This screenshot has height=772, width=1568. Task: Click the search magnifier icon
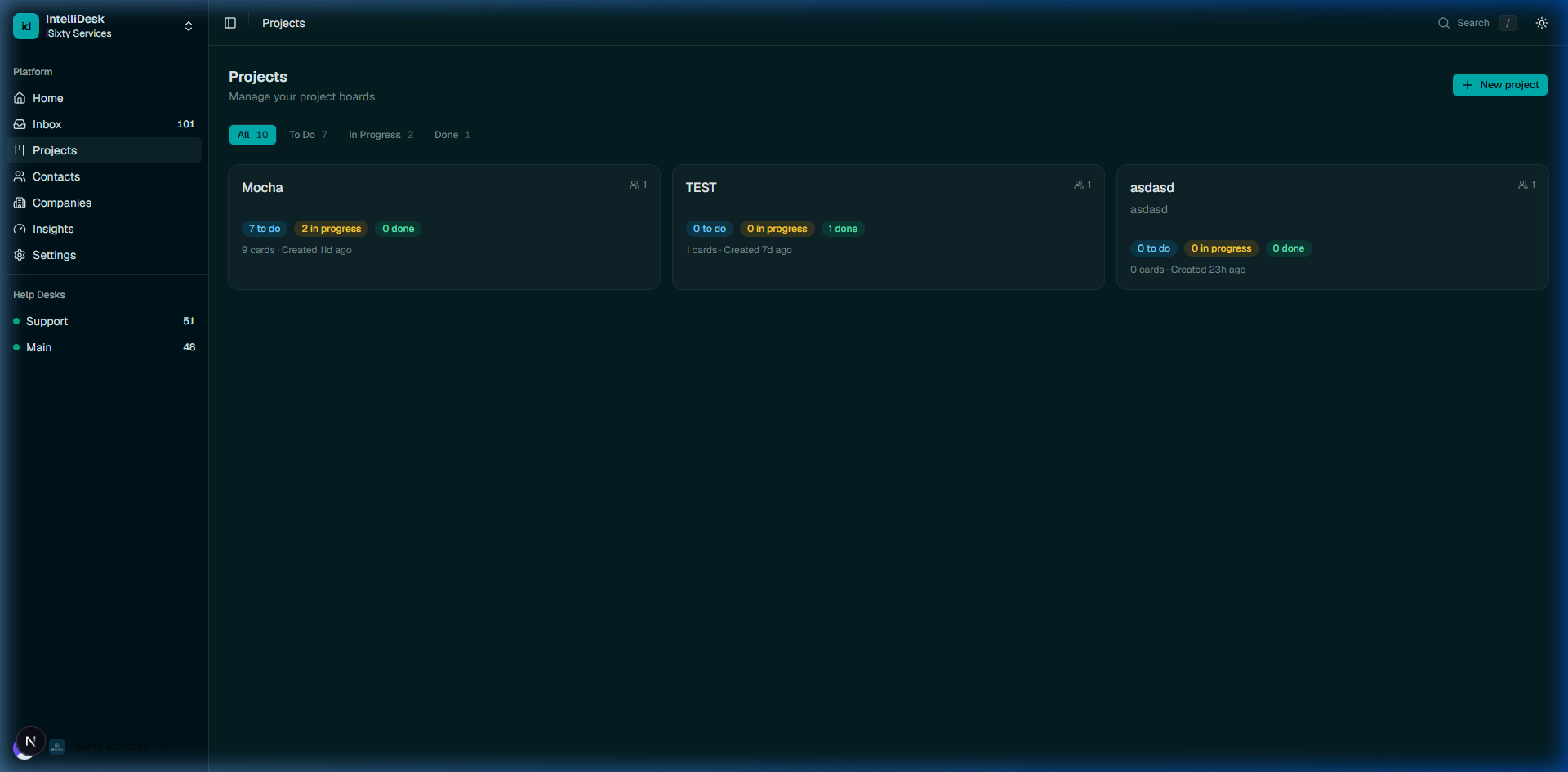coord(1444,22)
